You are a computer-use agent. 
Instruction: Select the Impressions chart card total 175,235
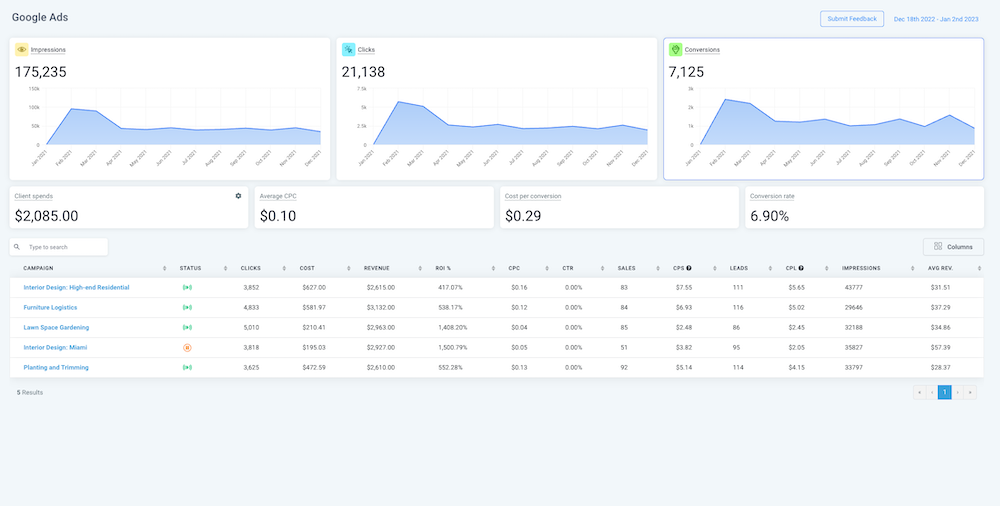41,72
